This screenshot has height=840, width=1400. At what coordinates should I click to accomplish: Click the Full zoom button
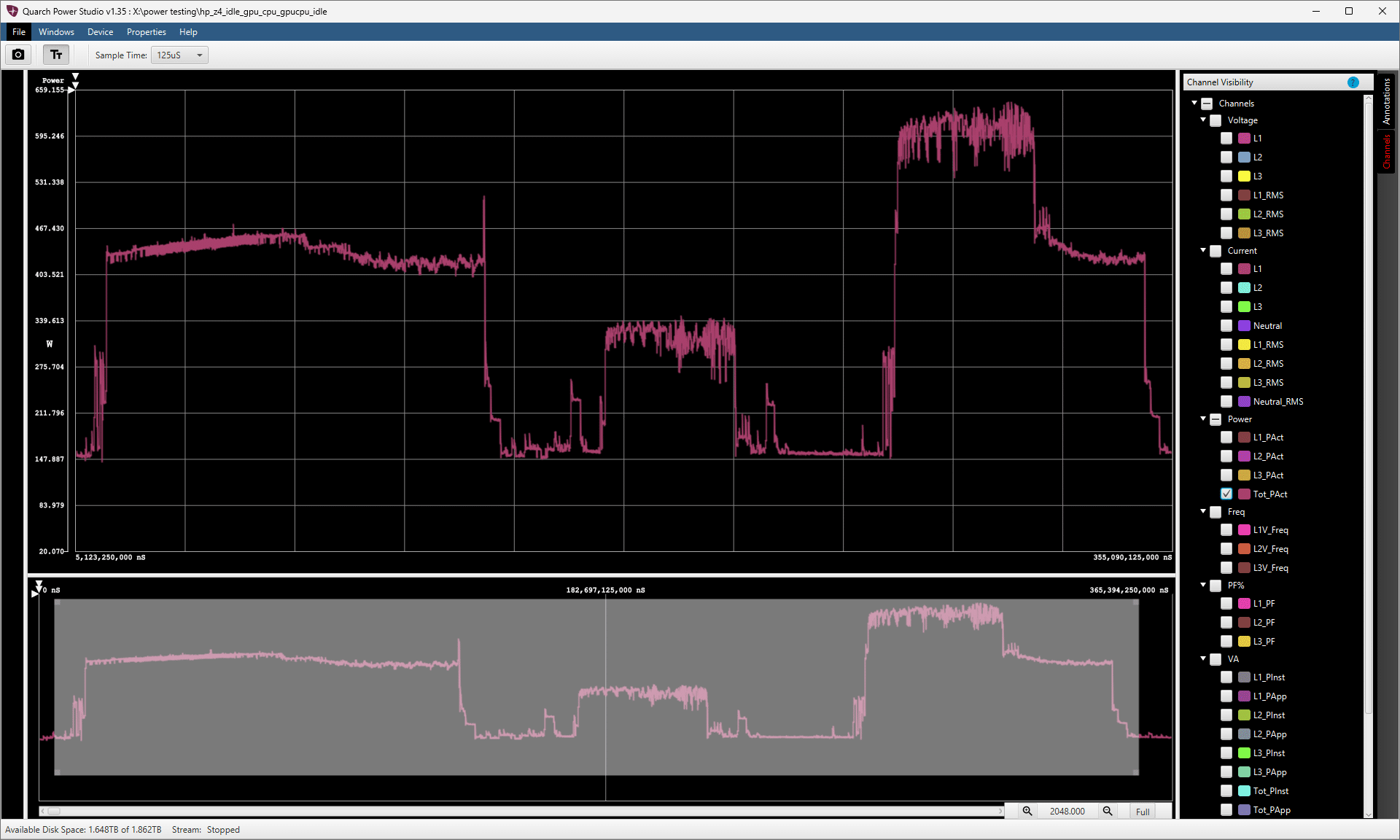(x=1143, y=812)
